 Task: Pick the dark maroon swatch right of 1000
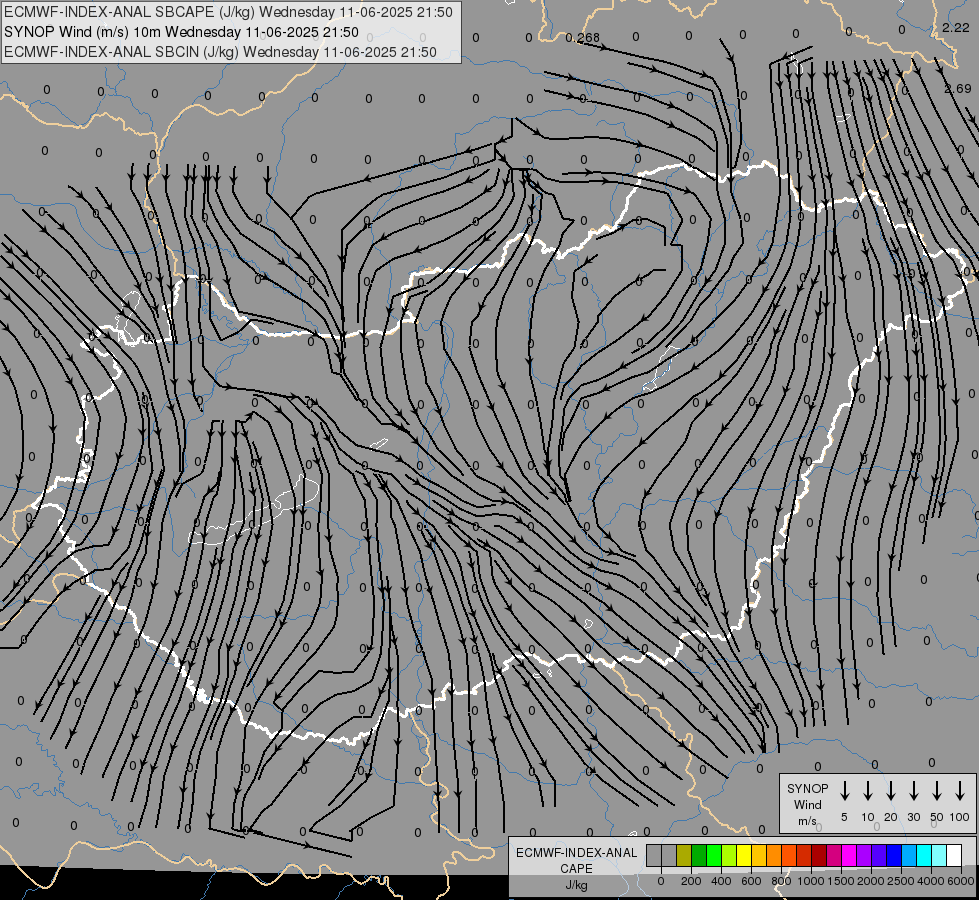(819, 855)
